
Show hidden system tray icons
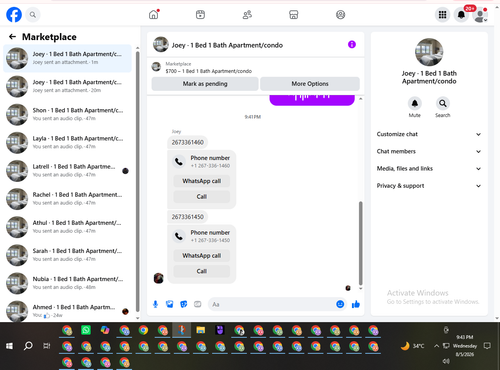pyautogui.click(x=436, y=346)
